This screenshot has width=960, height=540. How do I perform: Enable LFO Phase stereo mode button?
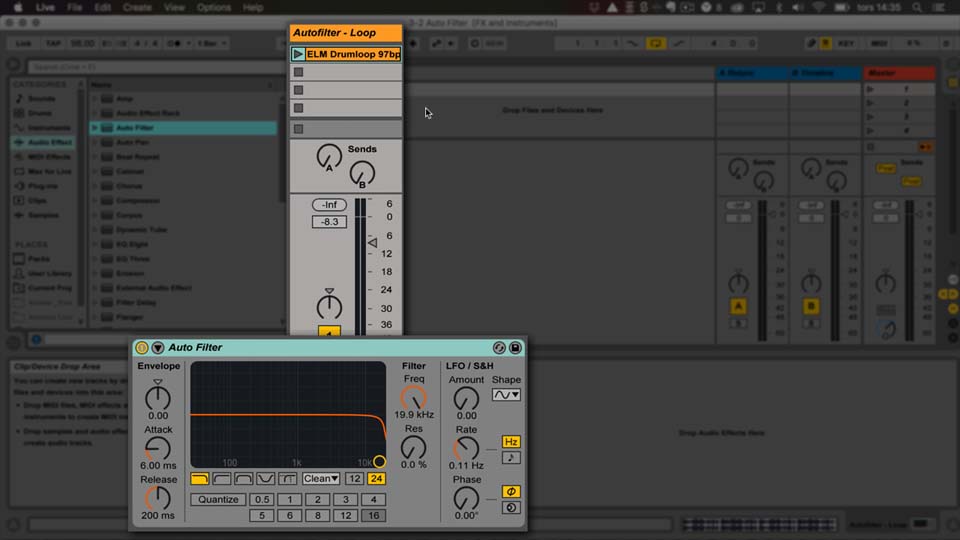[511, 492]
